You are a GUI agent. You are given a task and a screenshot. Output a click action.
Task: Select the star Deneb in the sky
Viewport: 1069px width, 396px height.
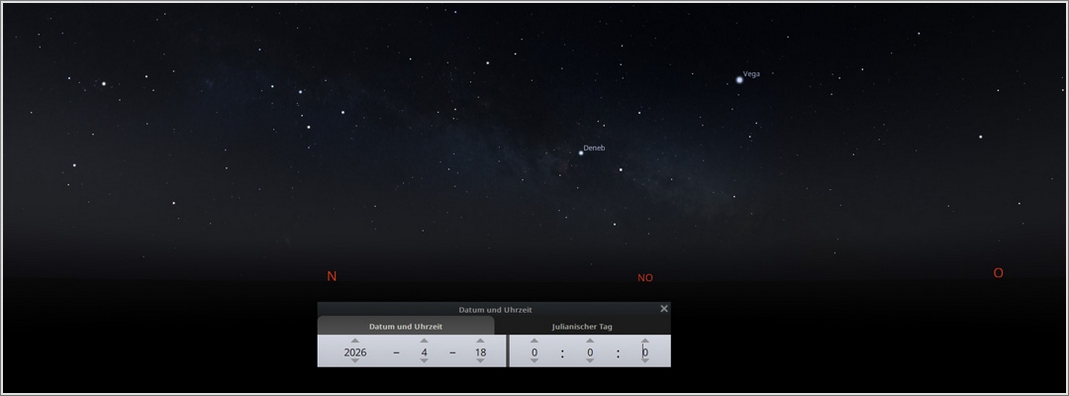click(x=581, y=153)
